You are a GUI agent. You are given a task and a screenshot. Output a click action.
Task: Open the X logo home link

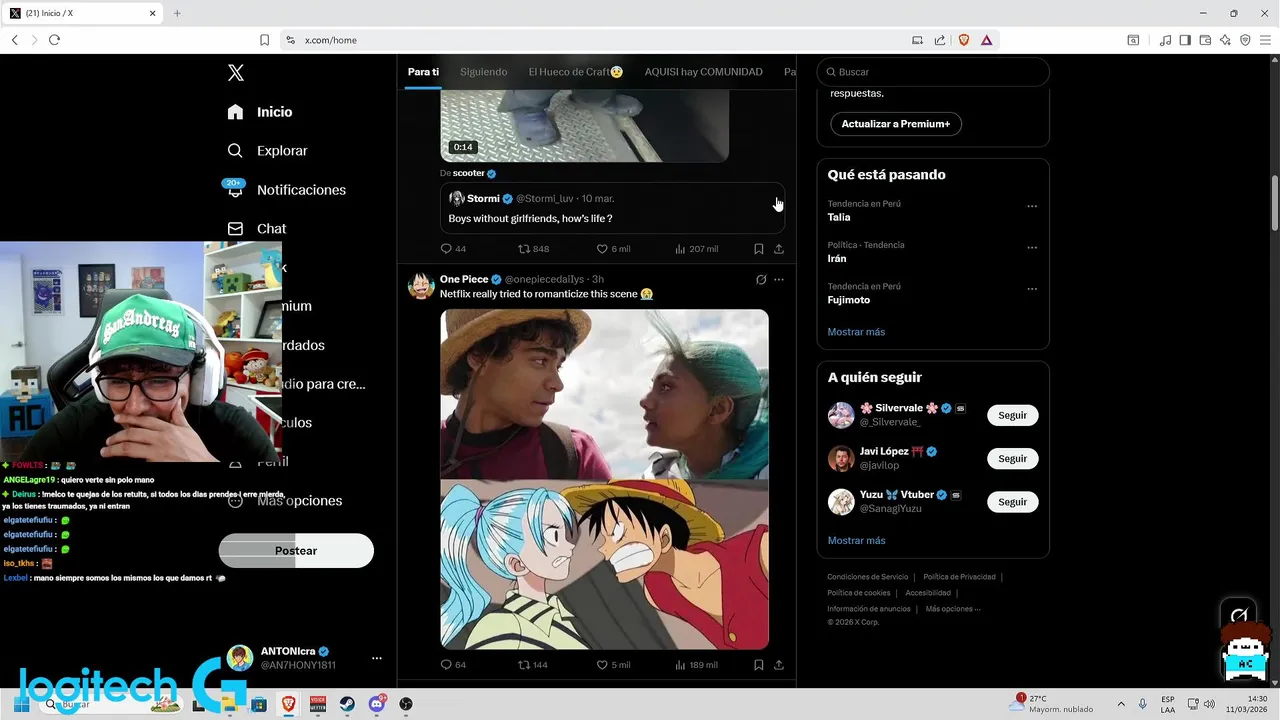pos(235,72)
